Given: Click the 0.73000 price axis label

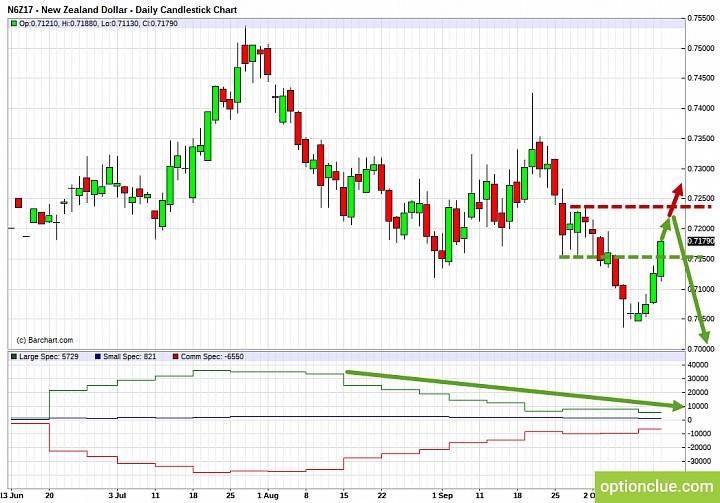Looking at the screenshot, I should point(701,169).
